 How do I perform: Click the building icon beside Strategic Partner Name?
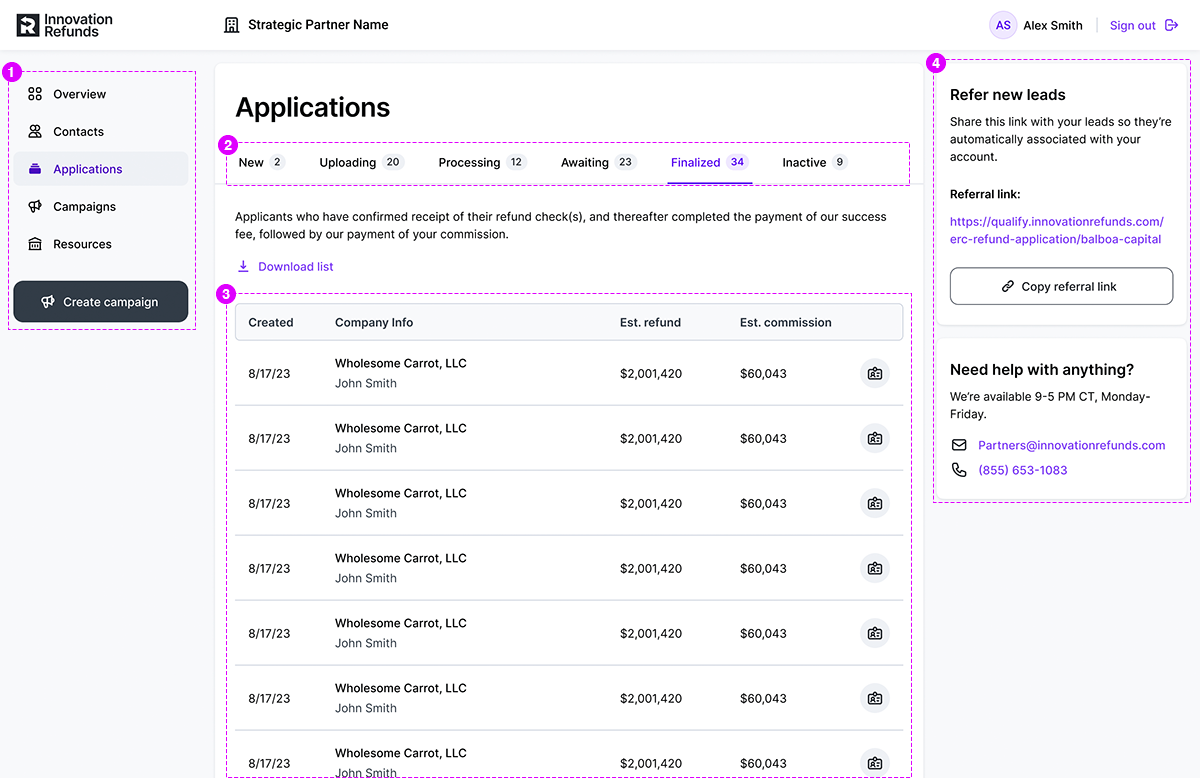(x=232, y=25)
